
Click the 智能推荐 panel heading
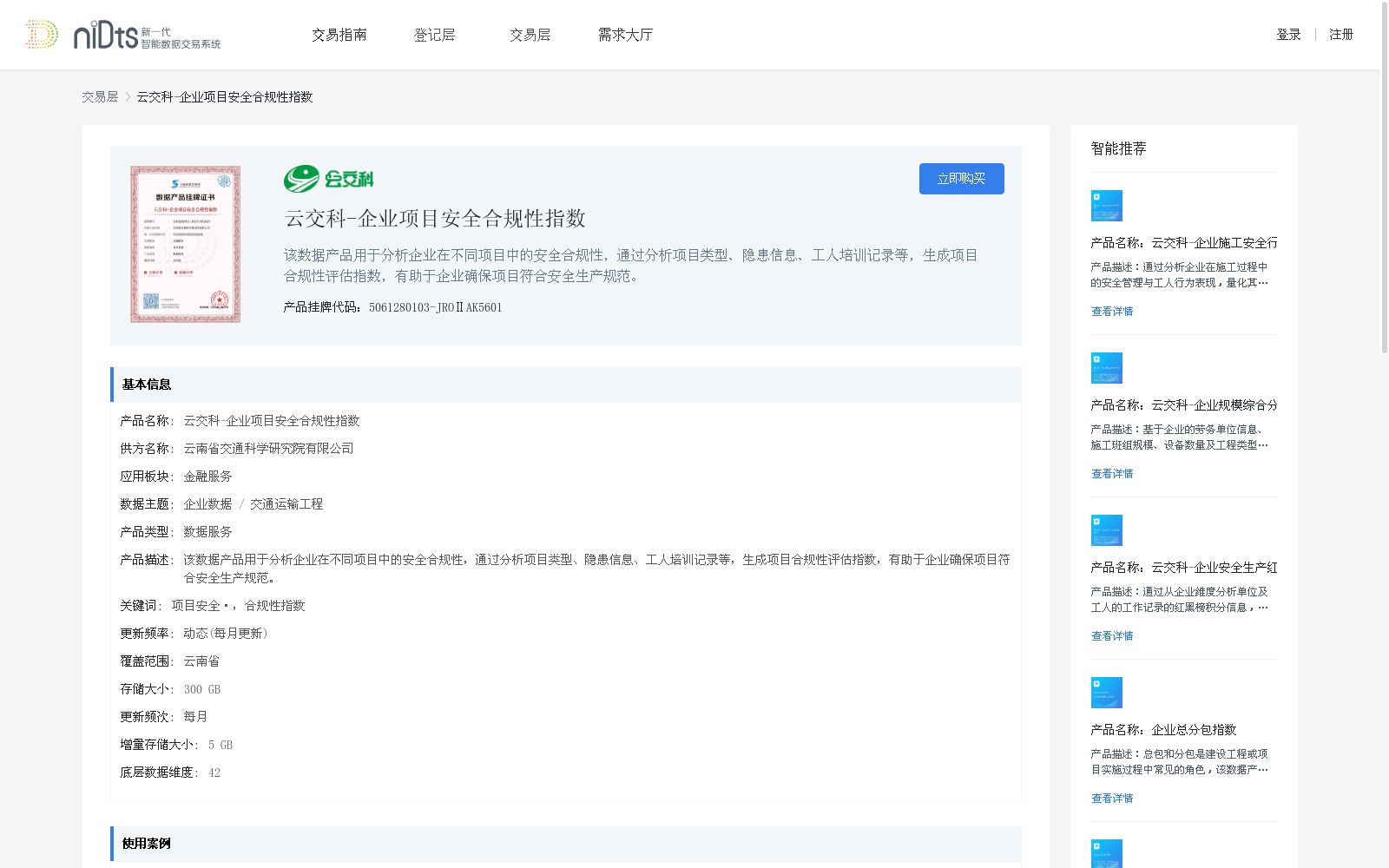(x=1118, y=148)
